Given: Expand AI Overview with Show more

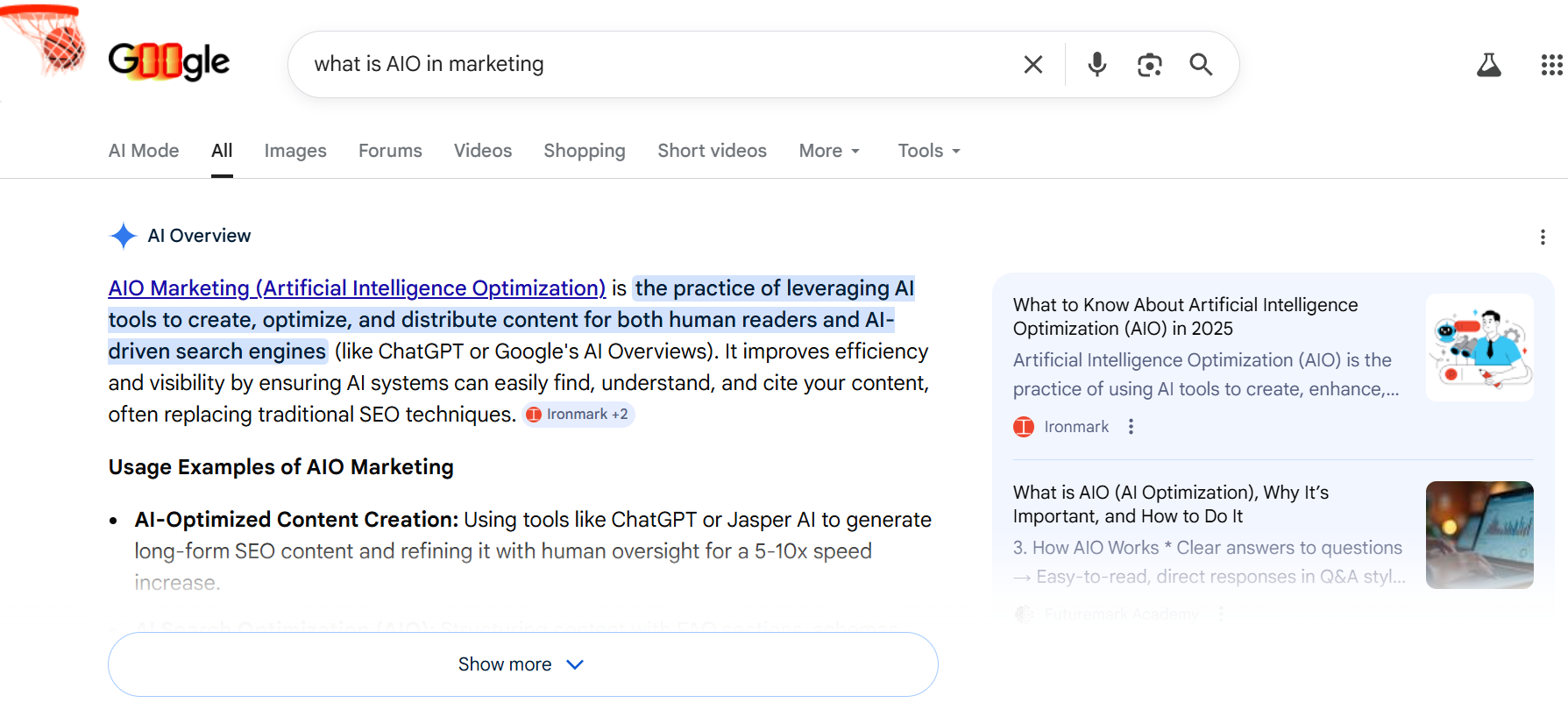Looking at the screenshot, I should pos(523,664).
